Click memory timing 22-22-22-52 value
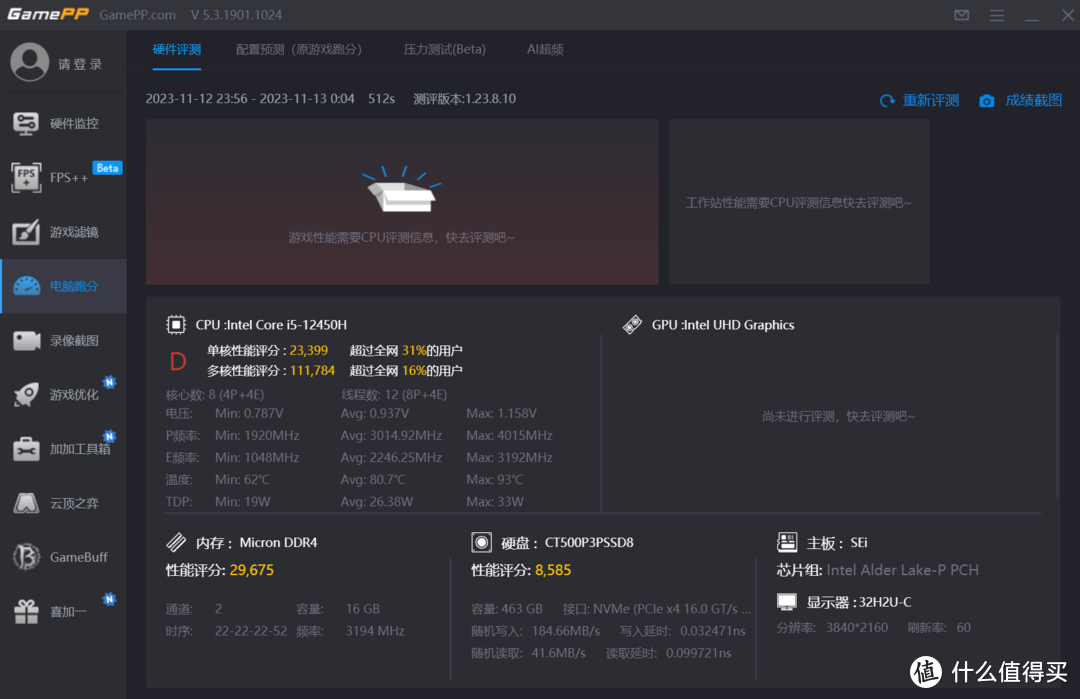 tap(251, 631)
